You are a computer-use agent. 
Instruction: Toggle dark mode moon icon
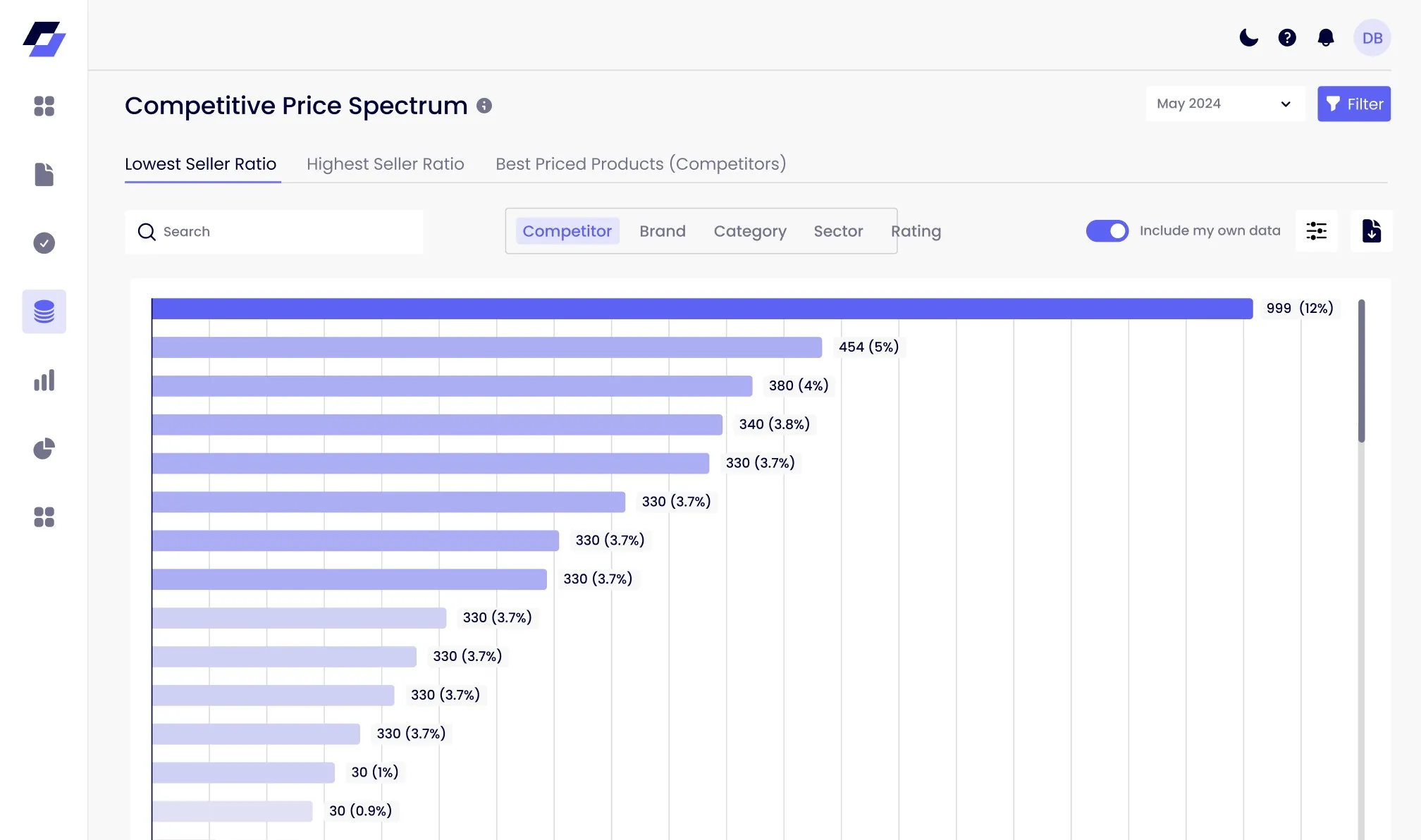[1248, 38]
